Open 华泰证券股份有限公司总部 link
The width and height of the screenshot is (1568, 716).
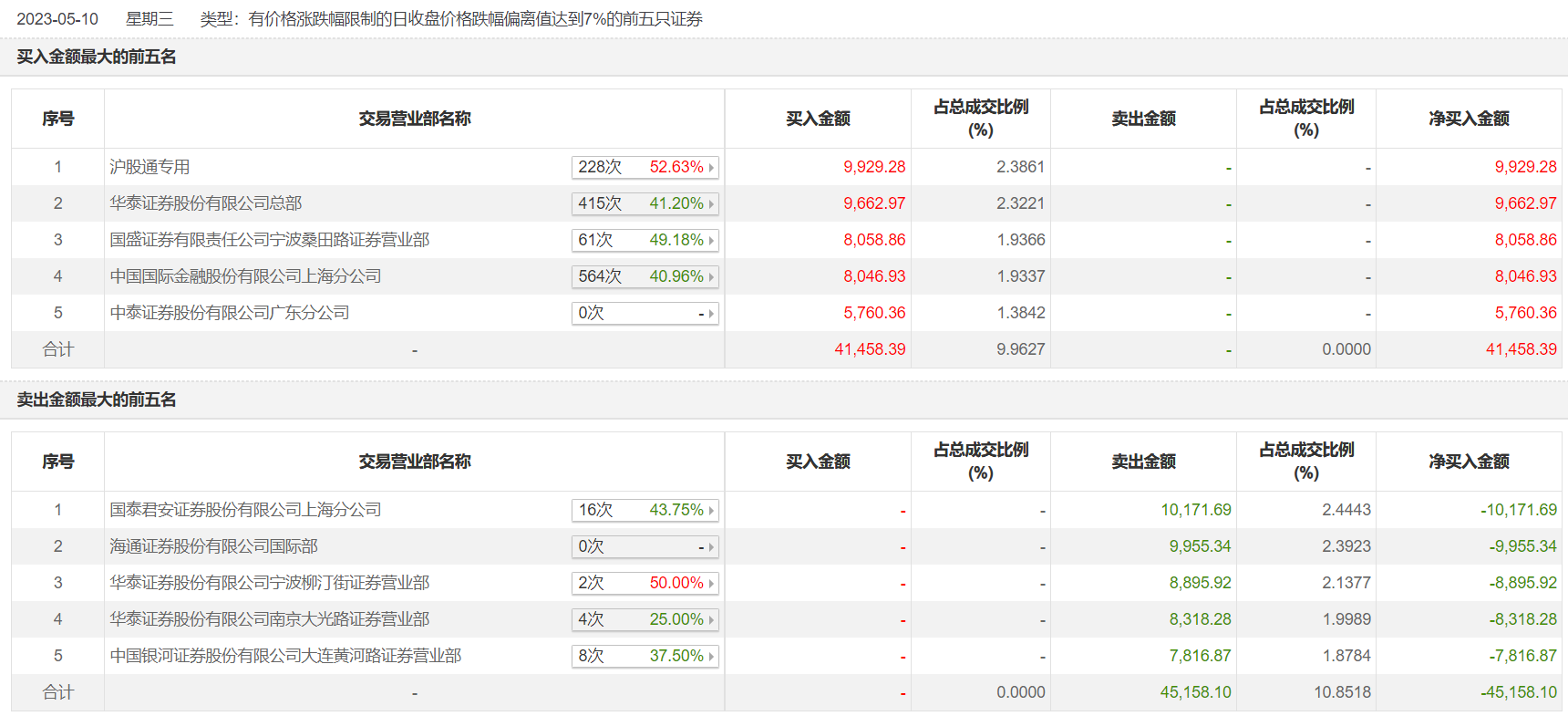206,203
